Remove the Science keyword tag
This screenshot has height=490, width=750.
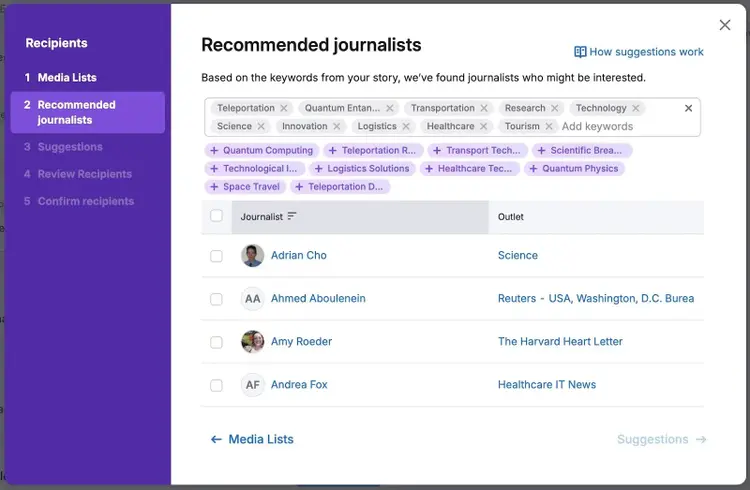(261, 126)
